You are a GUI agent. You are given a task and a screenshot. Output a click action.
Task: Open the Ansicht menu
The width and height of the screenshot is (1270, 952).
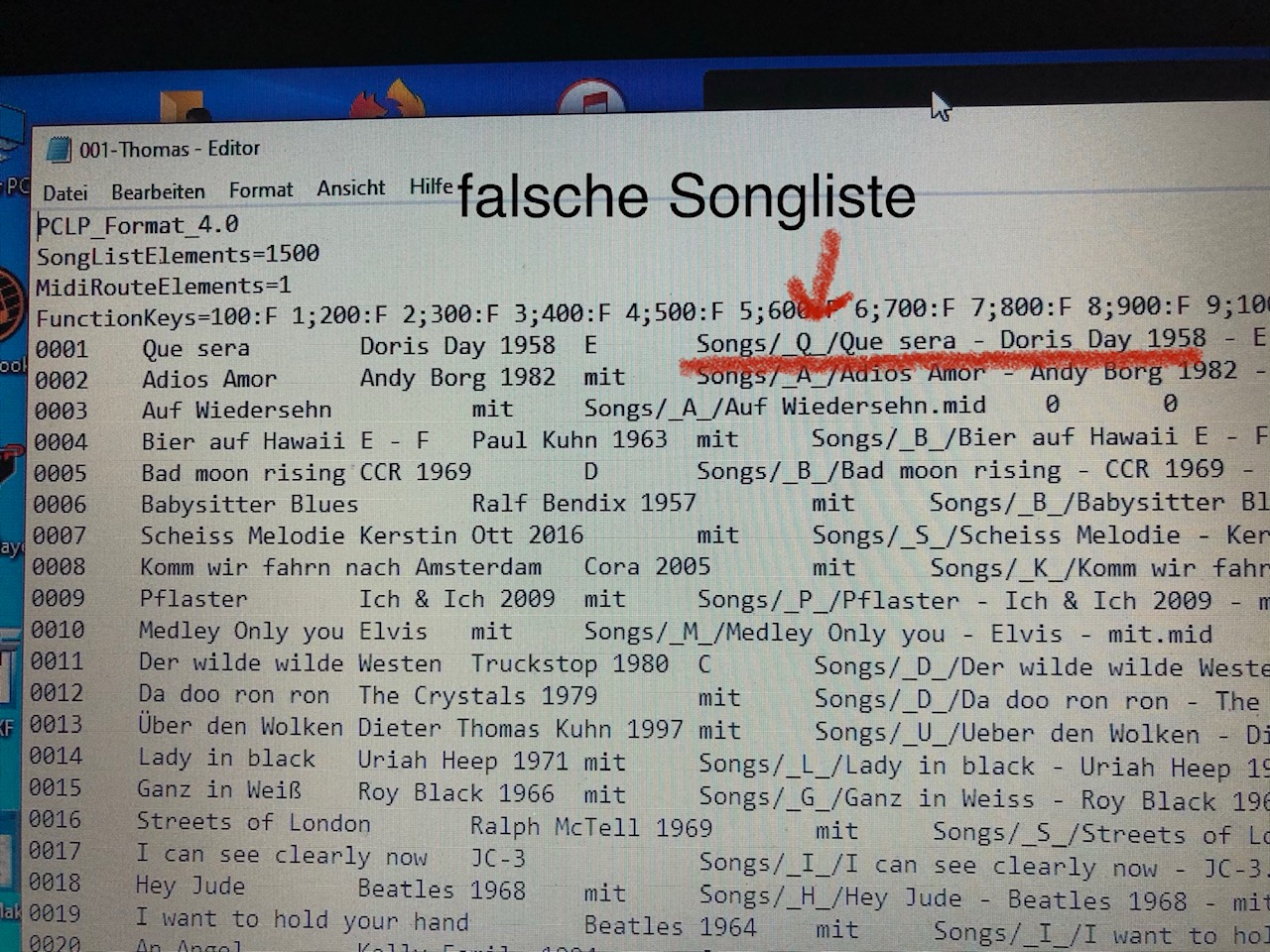click(351, 187)
